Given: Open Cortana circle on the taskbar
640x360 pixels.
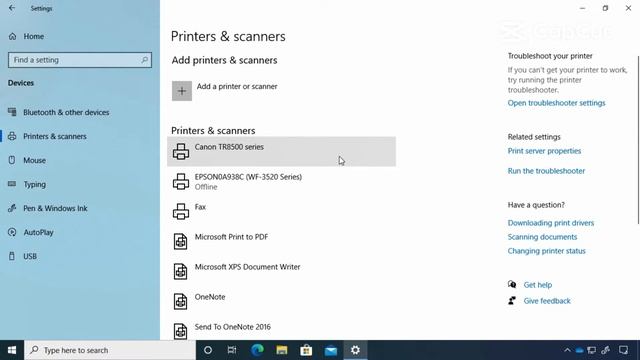Looking at the screenshot, I should (x=208, y=350).
